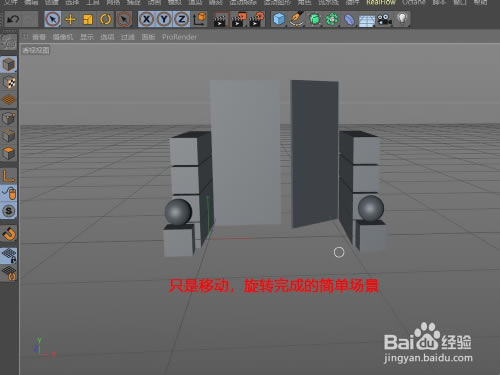500x375 pixels.
Task: Toggle the Locked Workplane icon
Action: 9,255
